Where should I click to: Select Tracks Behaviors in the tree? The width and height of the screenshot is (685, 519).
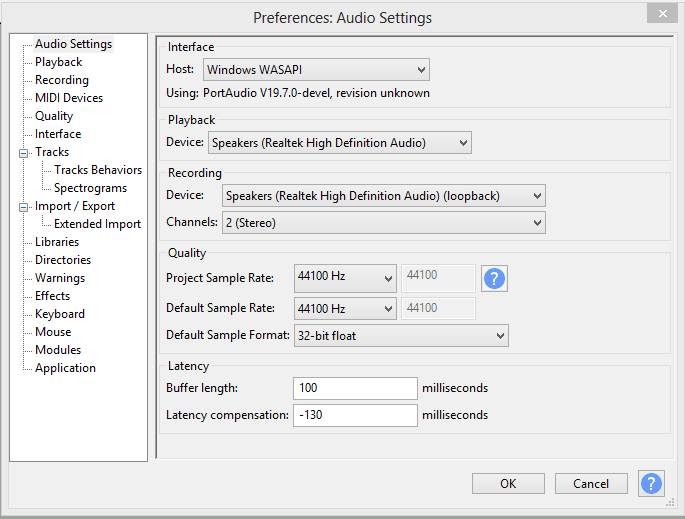98,170
